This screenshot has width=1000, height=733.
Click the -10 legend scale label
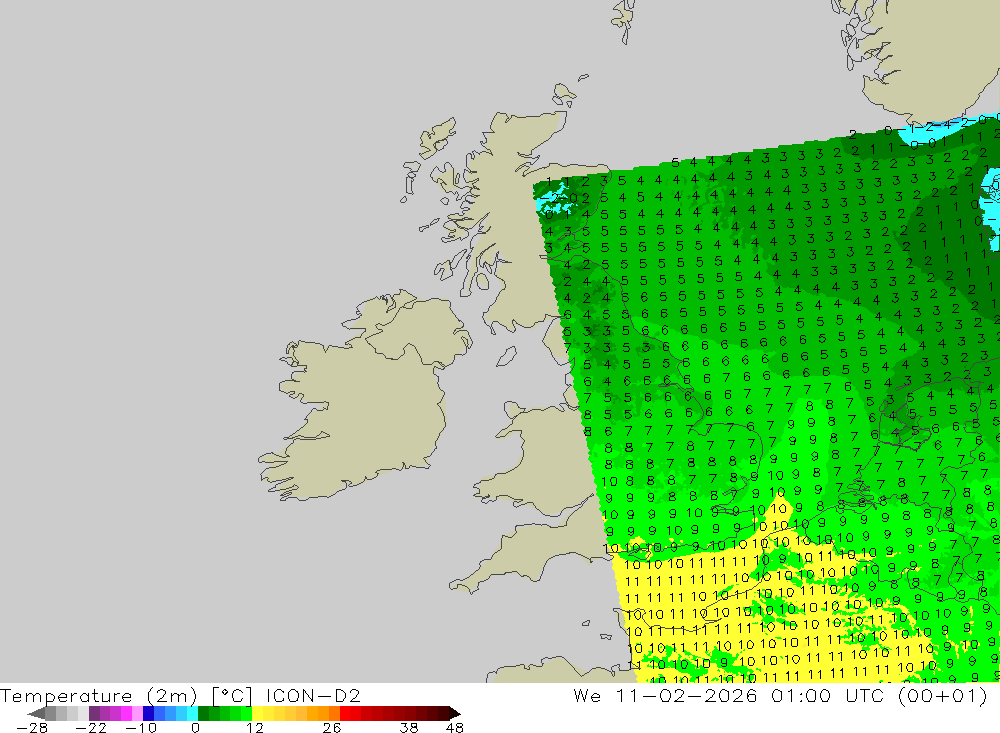[141, 728]
